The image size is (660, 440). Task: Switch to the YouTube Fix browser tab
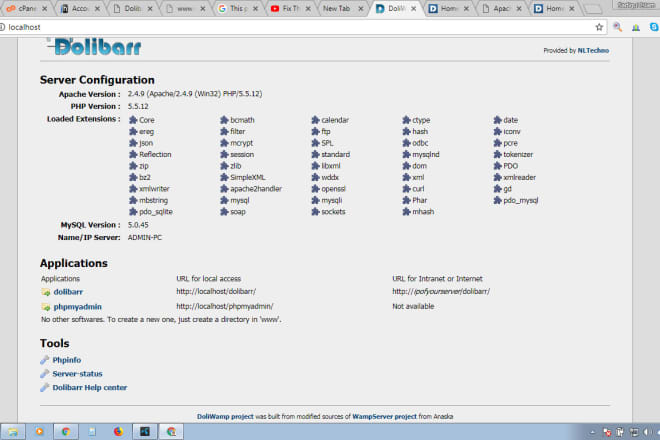[x=290, y=8]
